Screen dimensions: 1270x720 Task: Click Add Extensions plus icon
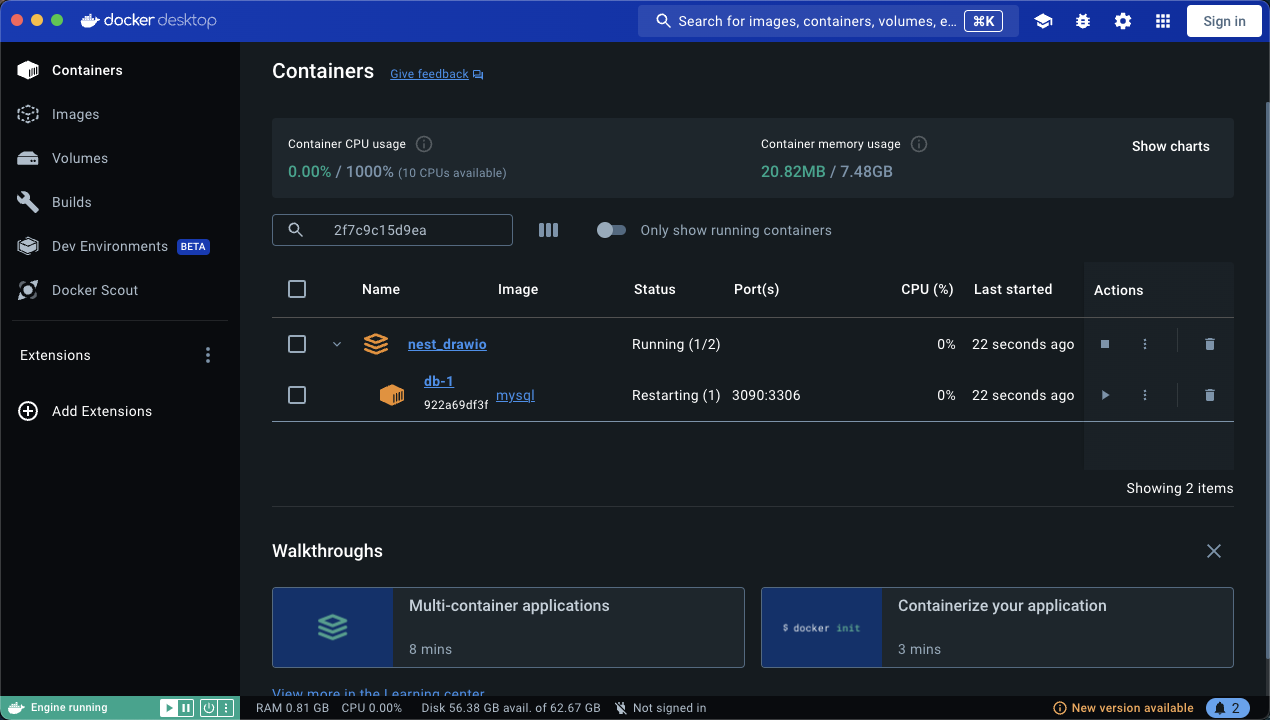[28, 411]
